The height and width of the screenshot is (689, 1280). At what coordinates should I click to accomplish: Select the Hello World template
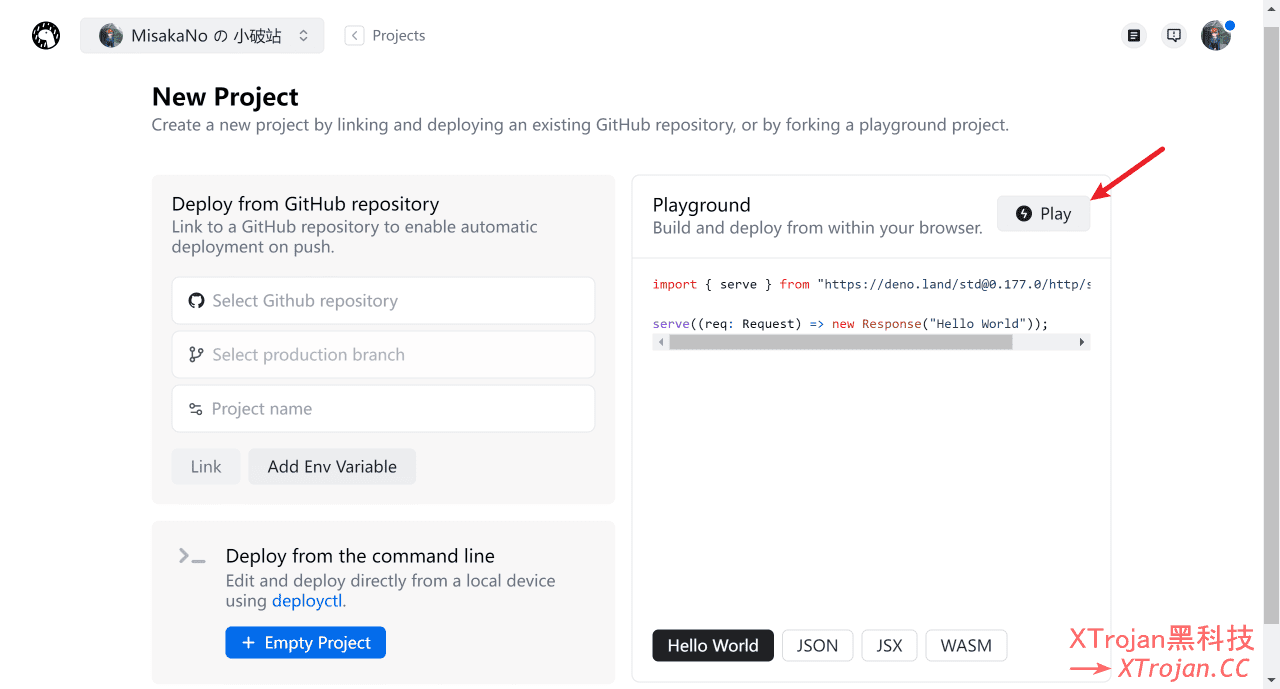pyautogui.click(x=713, y=646)
